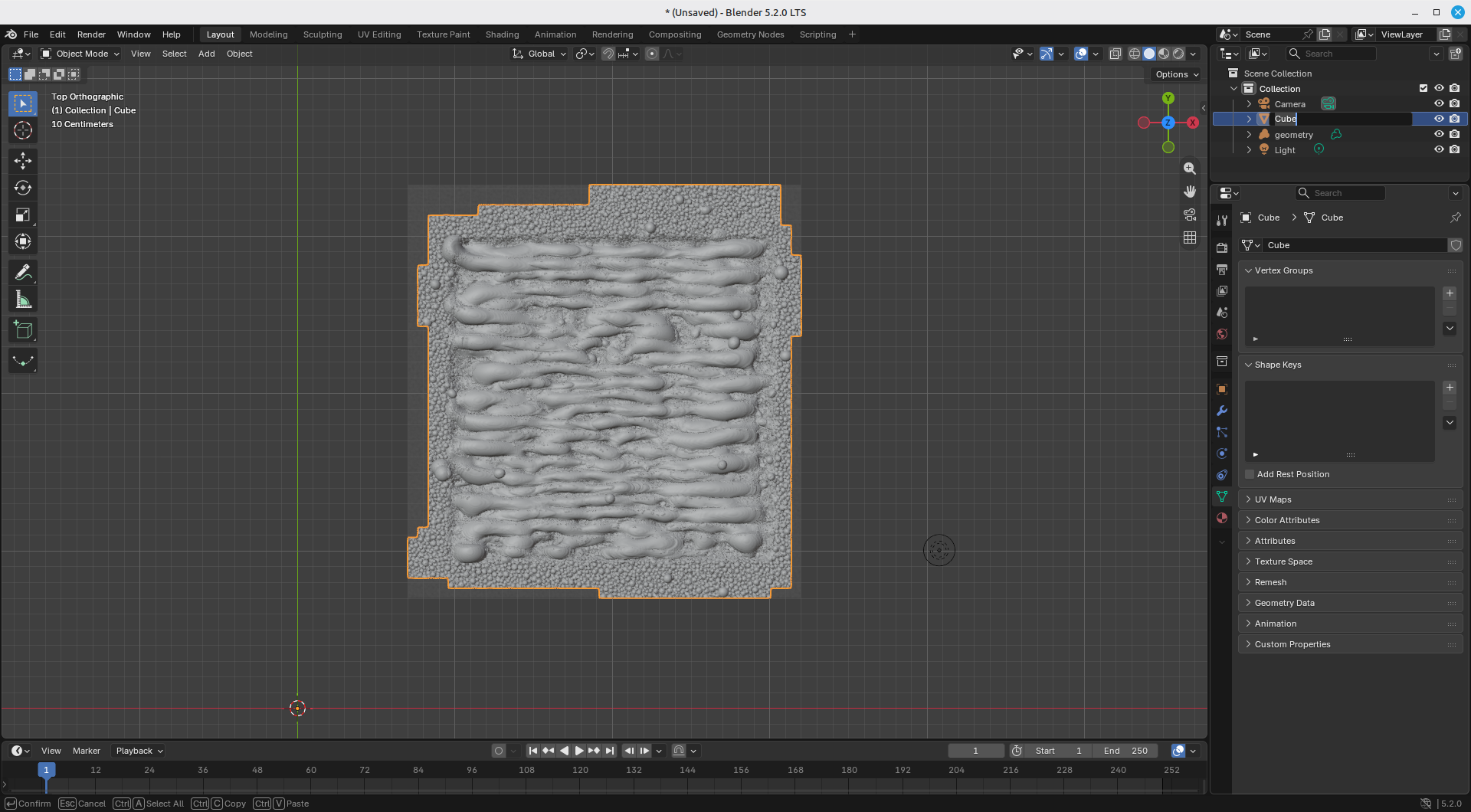Click the viewport Options button
The width and height of the screenshot is (1471, 812).
(x=1176, y=74)
